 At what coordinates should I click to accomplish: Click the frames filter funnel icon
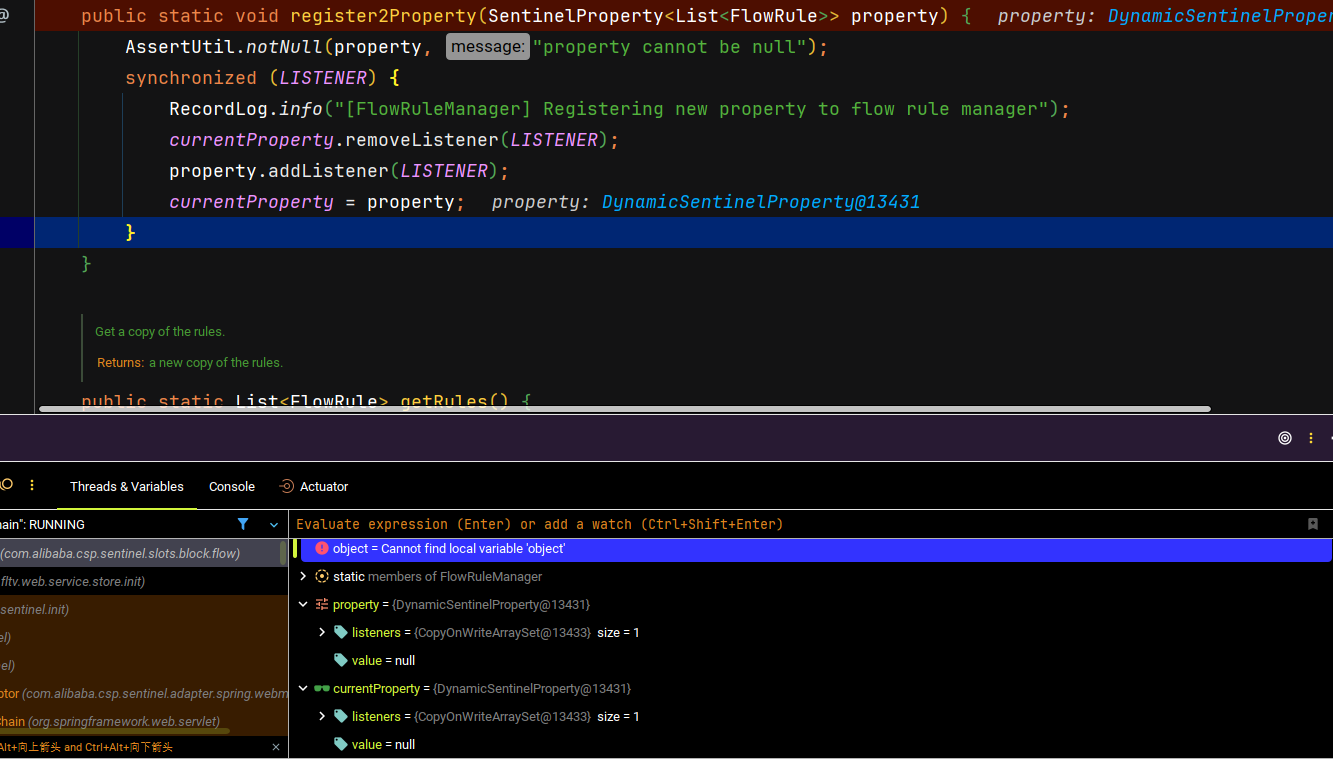(243, 524)
